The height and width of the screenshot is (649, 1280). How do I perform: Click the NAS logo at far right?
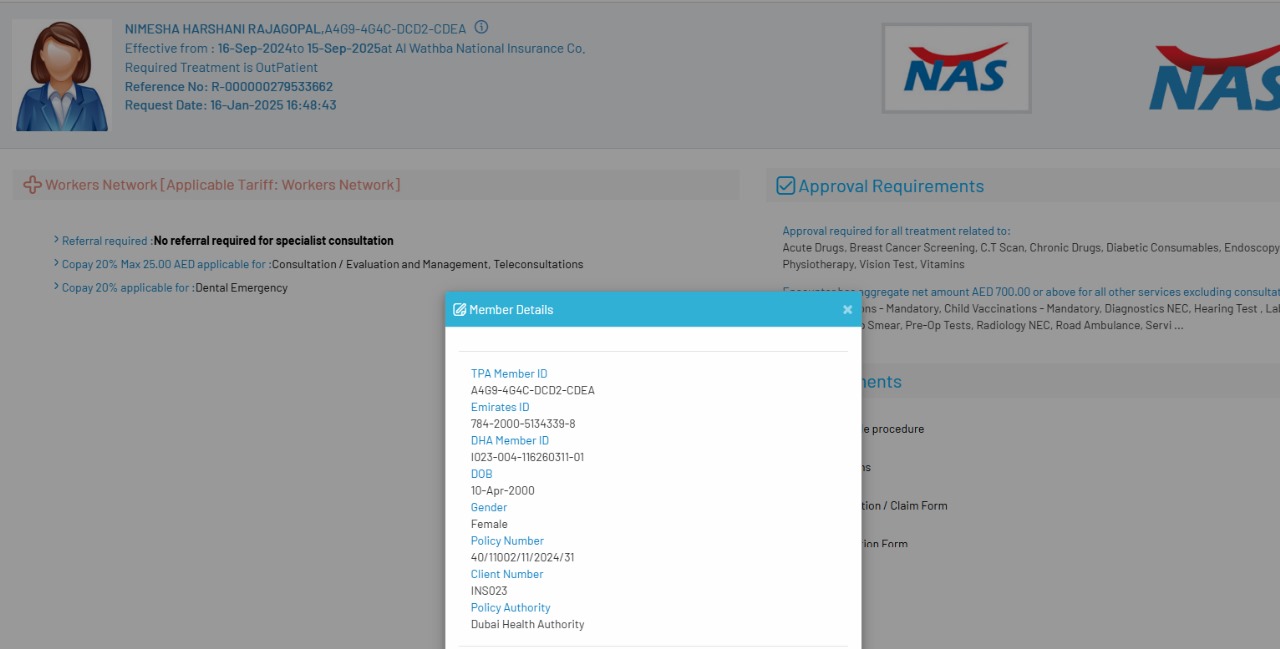(1214, 78)
